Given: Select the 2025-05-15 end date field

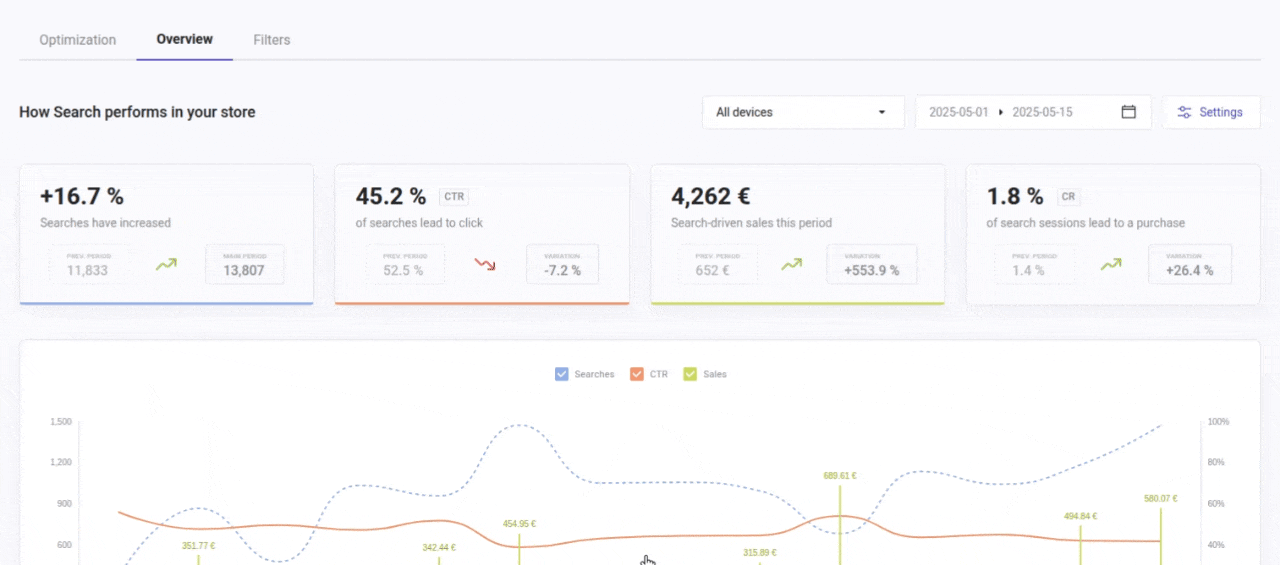Looking at the screenshot, I should point(1042,112).
